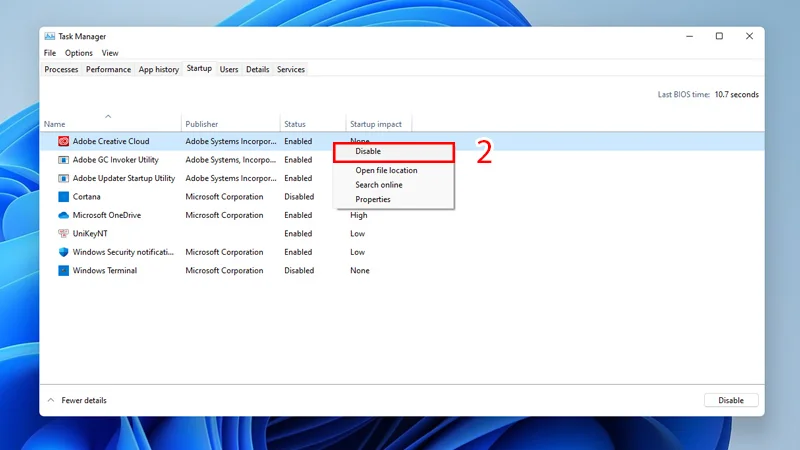Click Windows Terminal's None impact value

(360, 270)
